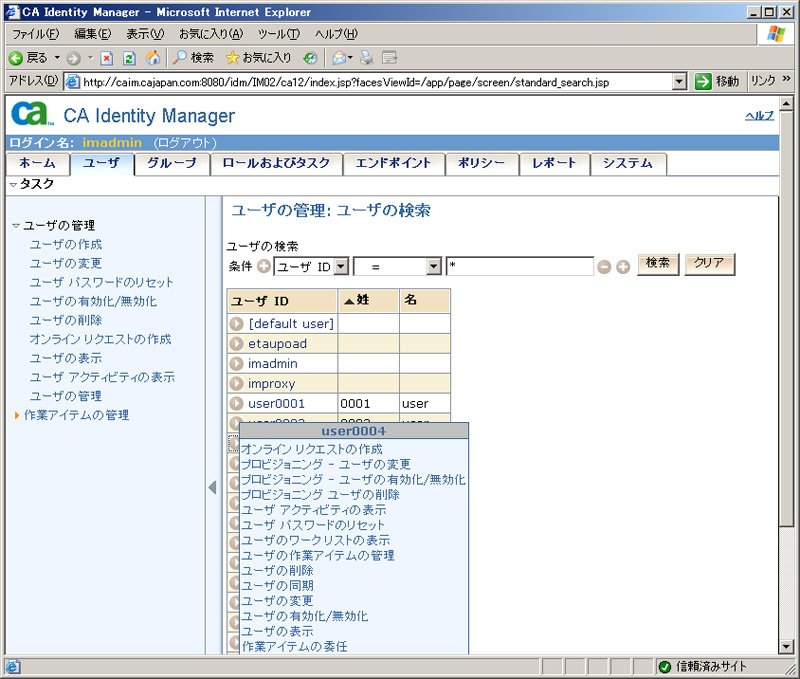The width and height of the screenshot is (800, 679).
Task: Click the IE Home toolbar icon
Action: point(153,58)
